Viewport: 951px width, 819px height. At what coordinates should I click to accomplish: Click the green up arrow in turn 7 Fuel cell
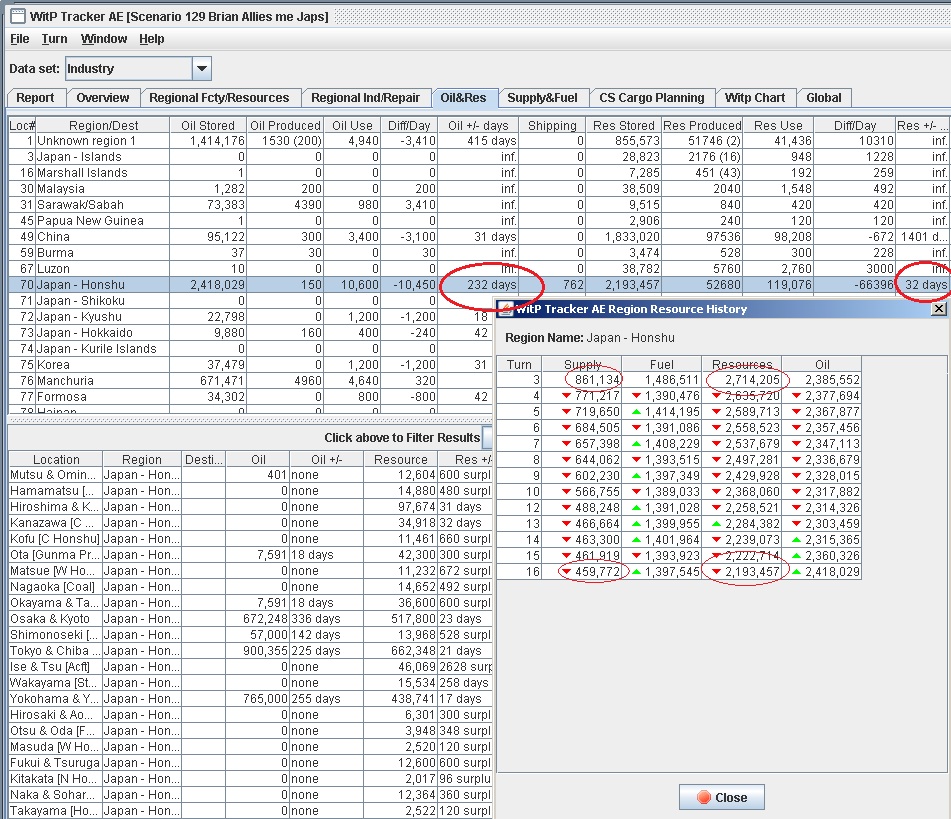click(636, 444)
